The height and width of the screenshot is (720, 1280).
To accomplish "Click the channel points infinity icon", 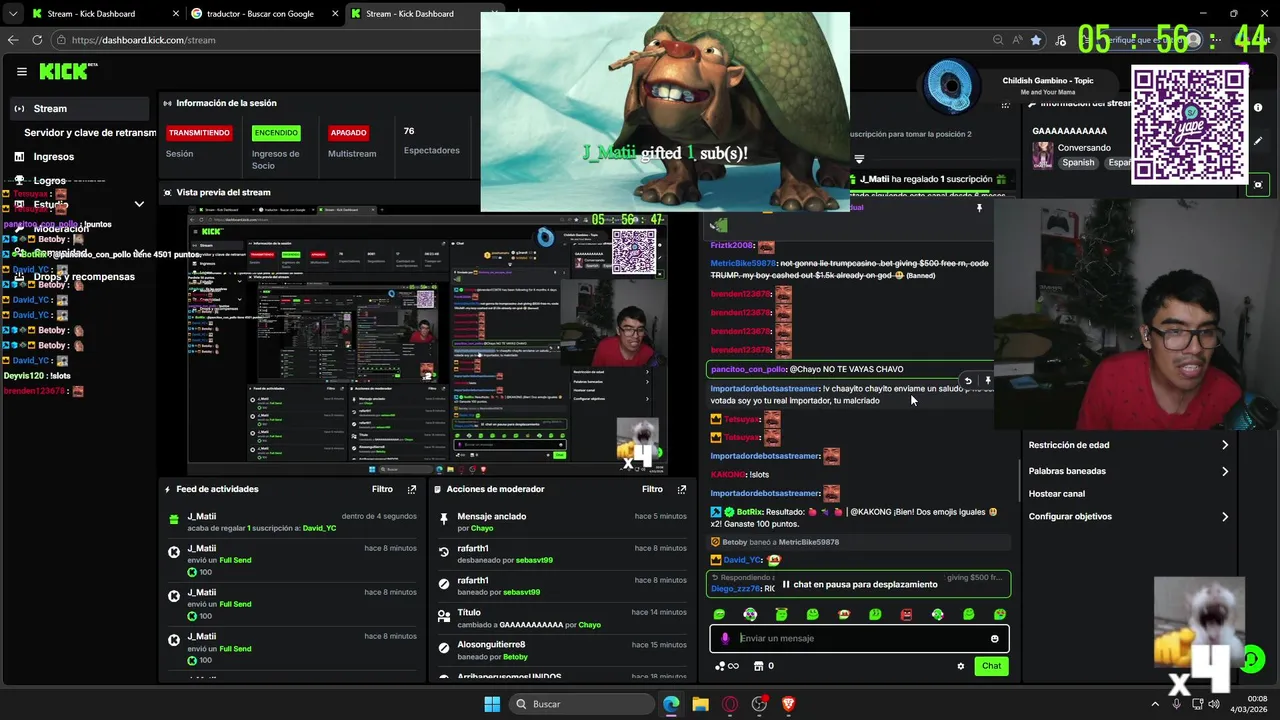I will pos(727,666).
